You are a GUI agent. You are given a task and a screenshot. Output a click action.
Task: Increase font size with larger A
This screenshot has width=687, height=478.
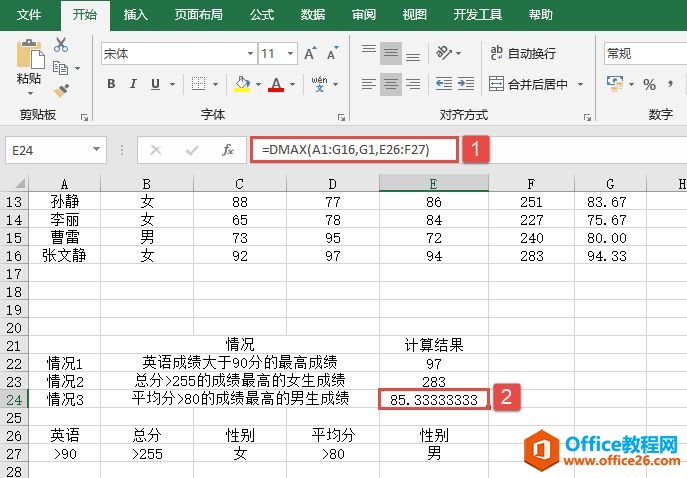pyautogui.click(x=309, y=54)
